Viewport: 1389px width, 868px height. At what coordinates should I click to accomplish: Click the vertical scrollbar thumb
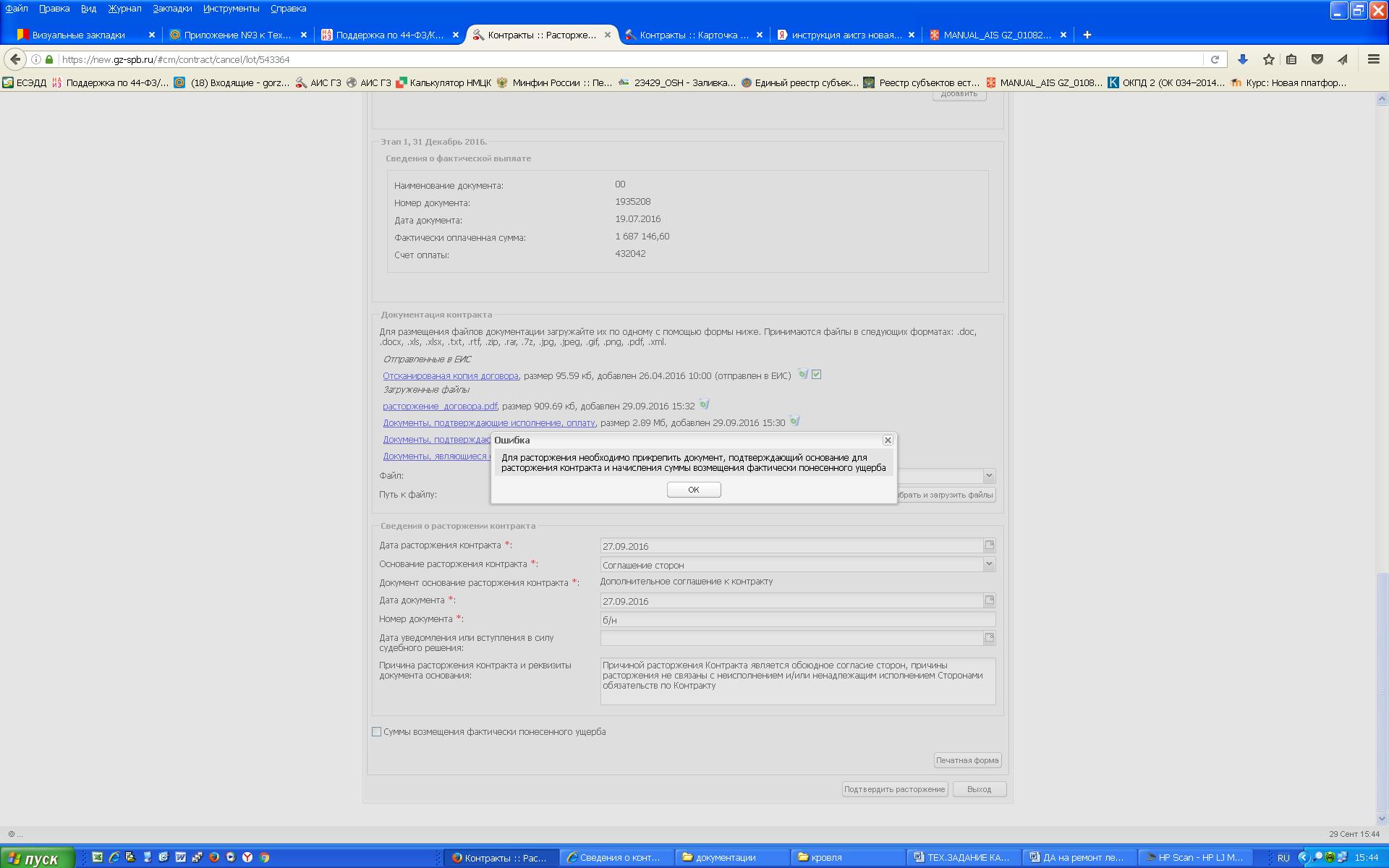click(1382, 691)
